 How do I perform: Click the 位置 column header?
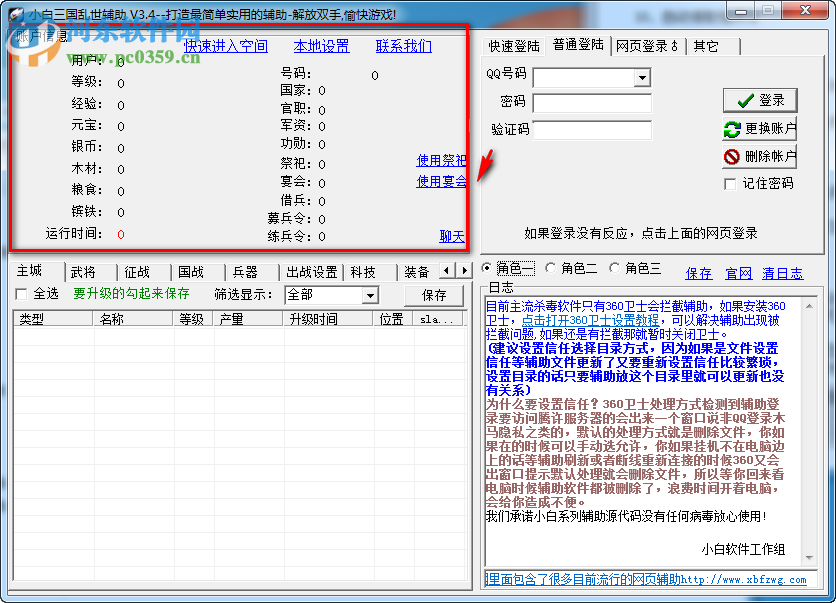[x=393, y=319]
